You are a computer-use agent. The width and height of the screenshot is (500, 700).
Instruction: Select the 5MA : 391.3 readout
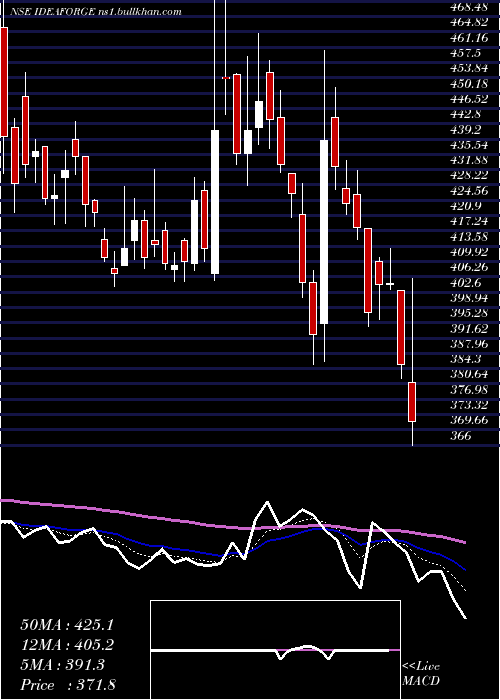[62, 665]
